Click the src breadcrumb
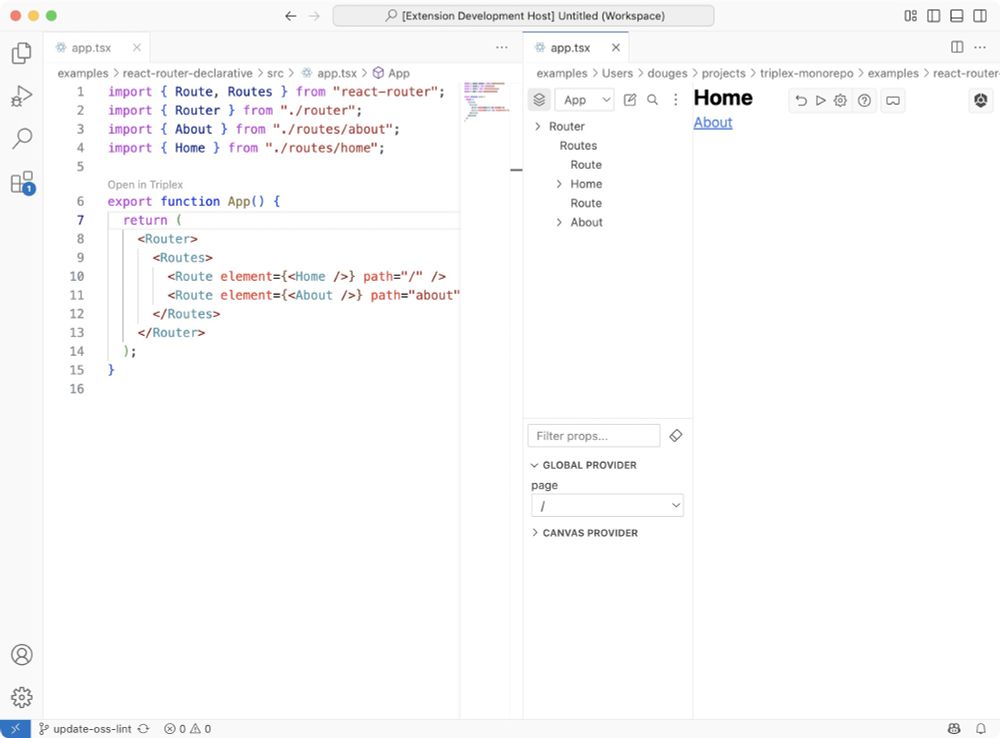Viewport: 1000px width, 738px height. coord(275,73)
